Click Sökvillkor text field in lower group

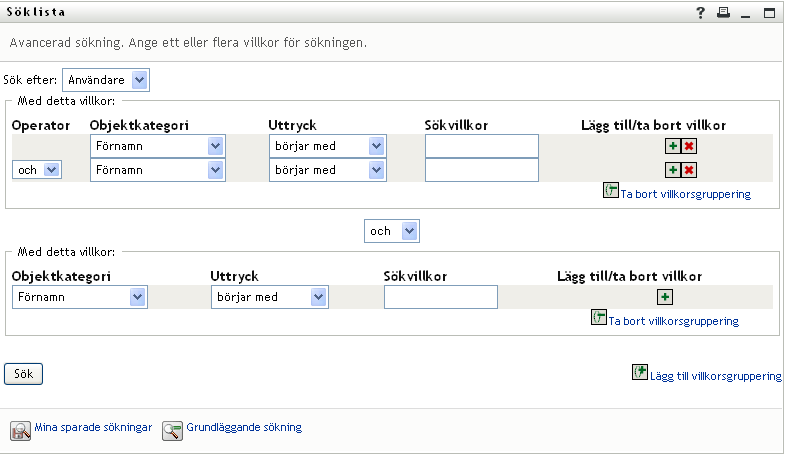[x=440, y=297]
